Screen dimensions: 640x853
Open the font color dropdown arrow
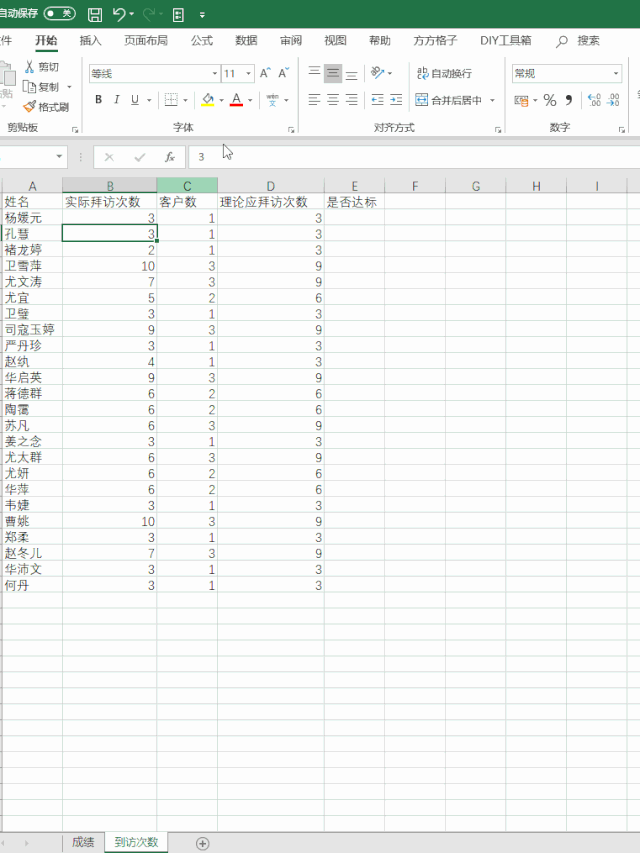coord(250,100)
